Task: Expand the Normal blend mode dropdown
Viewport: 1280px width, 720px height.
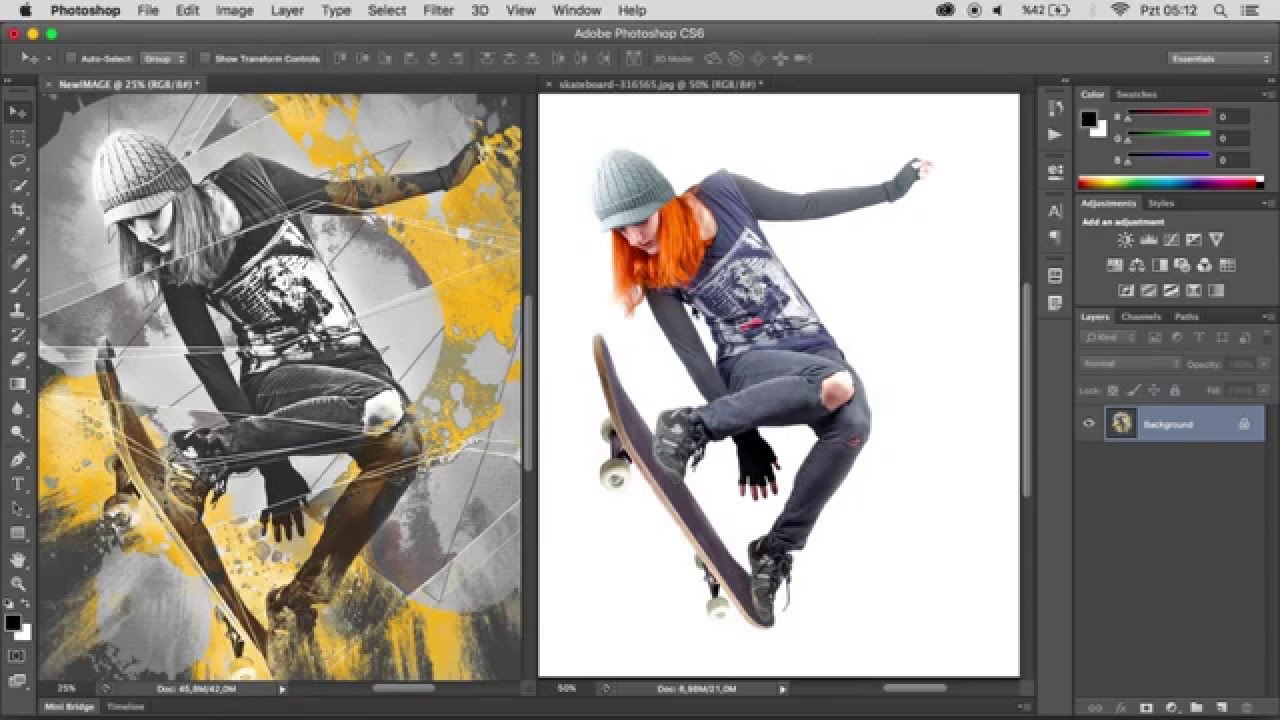Action: pos(1131,364)
